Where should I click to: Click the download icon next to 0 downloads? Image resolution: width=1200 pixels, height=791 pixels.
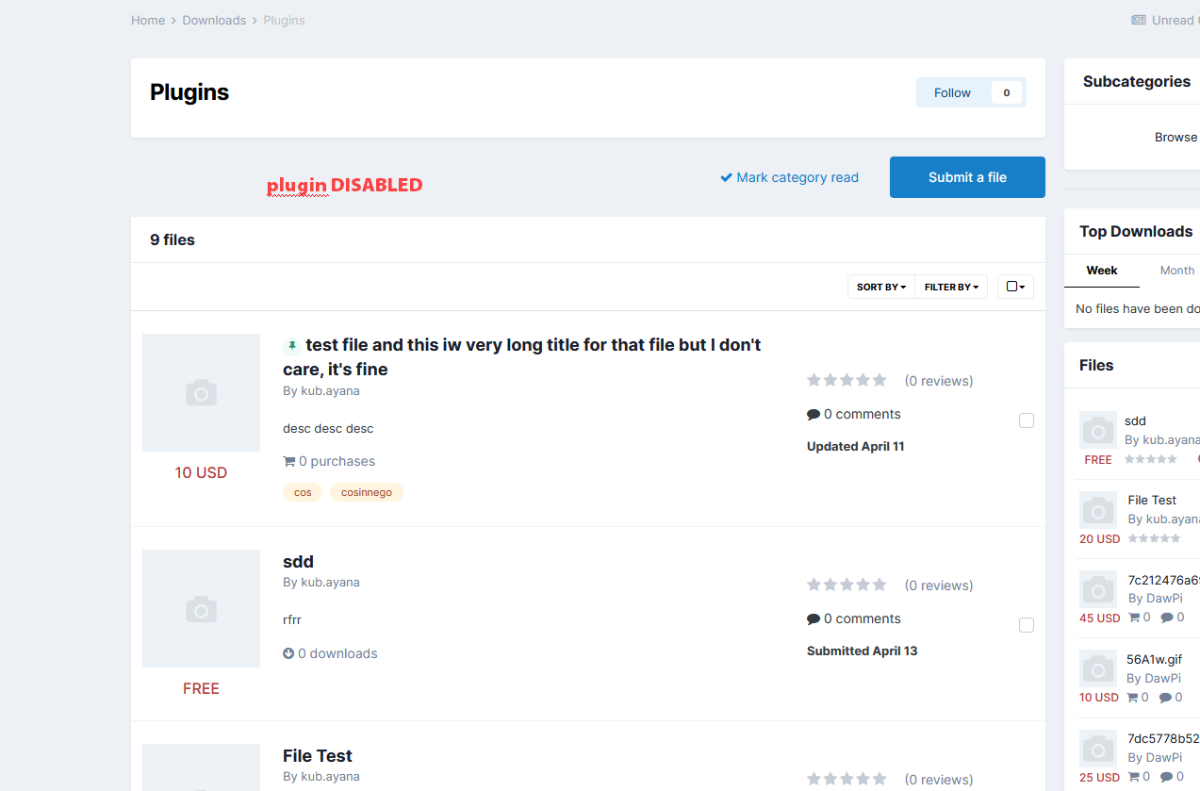point(289,654)
